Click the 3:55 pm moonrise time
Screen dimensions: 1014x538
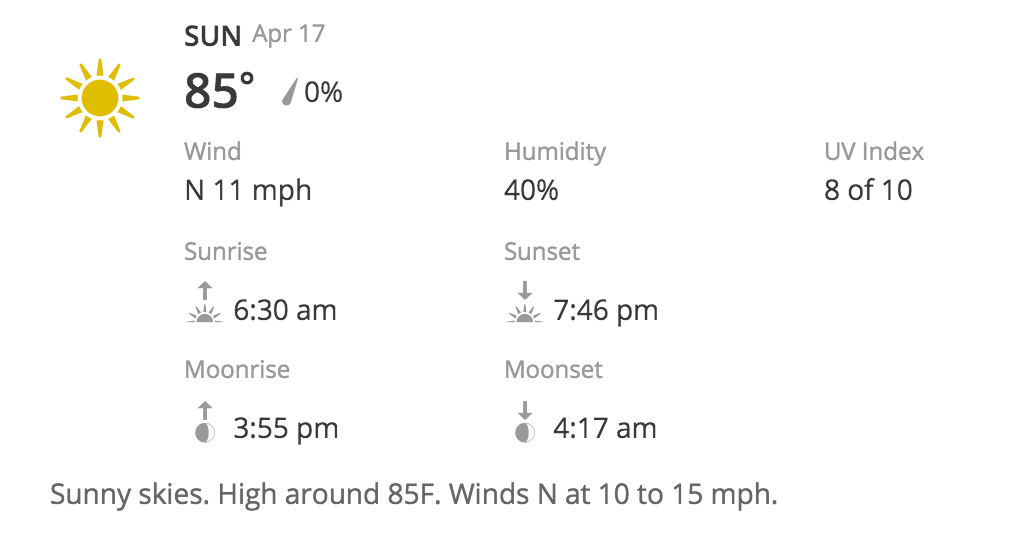286,429
